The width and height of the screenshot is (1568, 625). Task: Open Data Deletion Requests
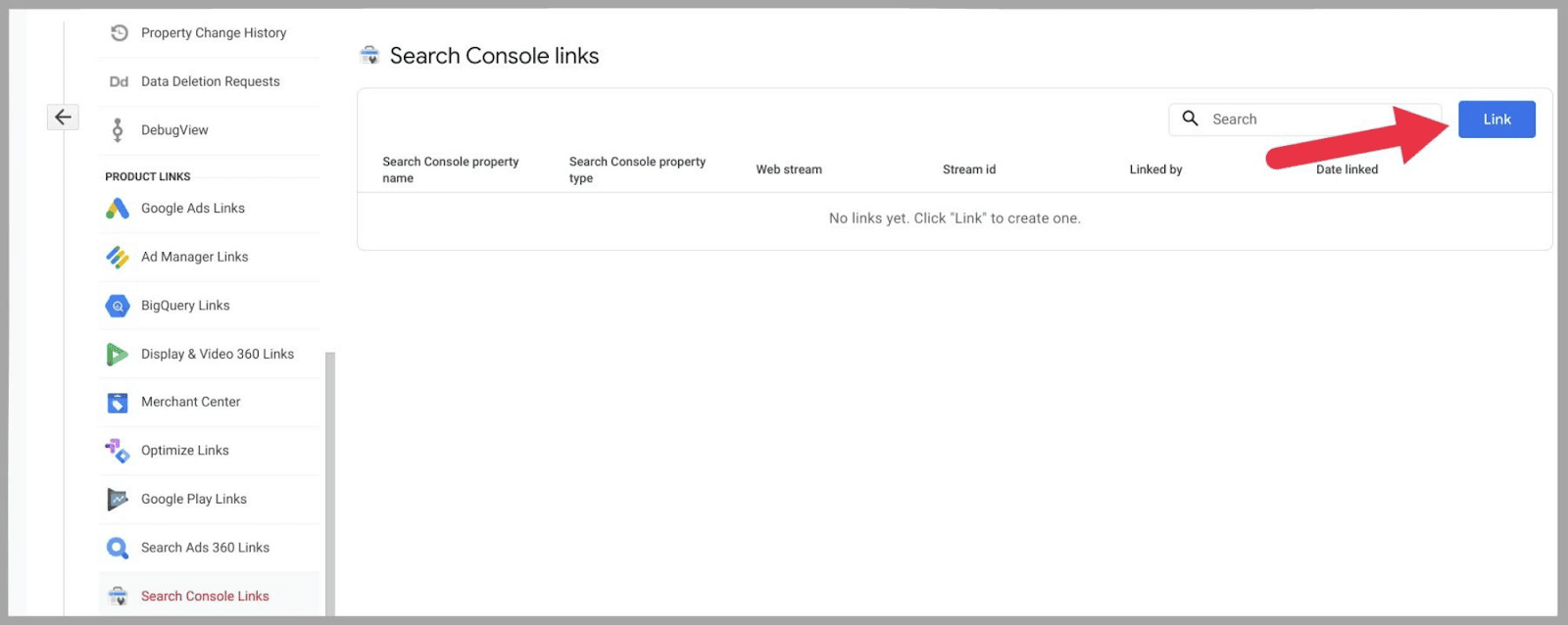point(210,81)
